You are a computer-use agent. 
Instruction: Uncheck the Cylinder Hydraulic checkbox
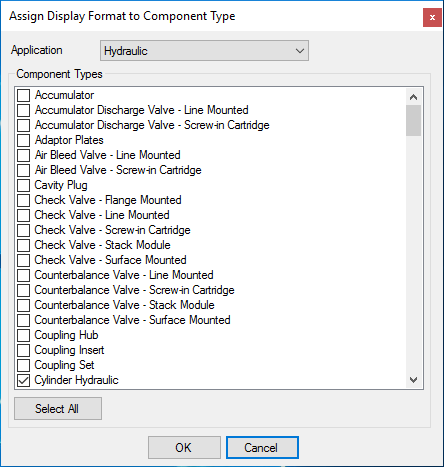[23, 380]
